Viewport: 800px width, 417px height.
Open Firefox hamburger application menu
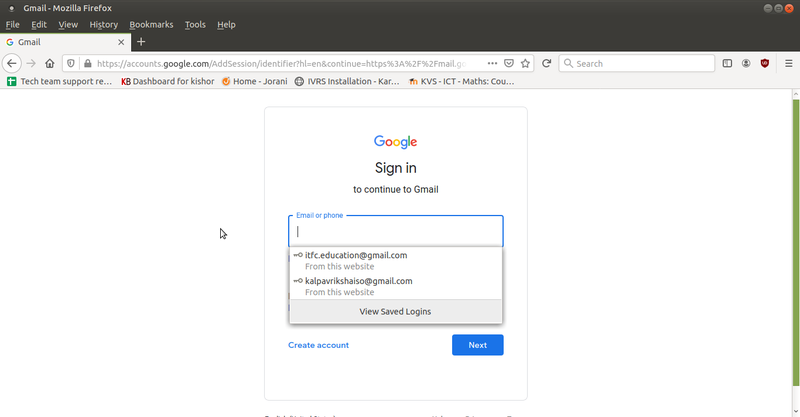(x=788, y=64)
